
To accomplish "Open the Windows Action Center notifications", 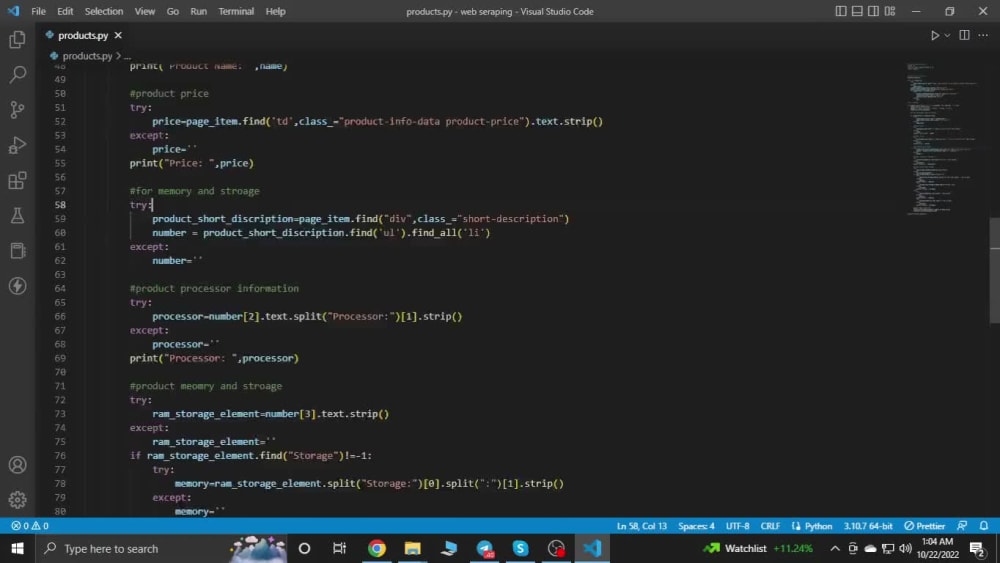I will (978, 548).
